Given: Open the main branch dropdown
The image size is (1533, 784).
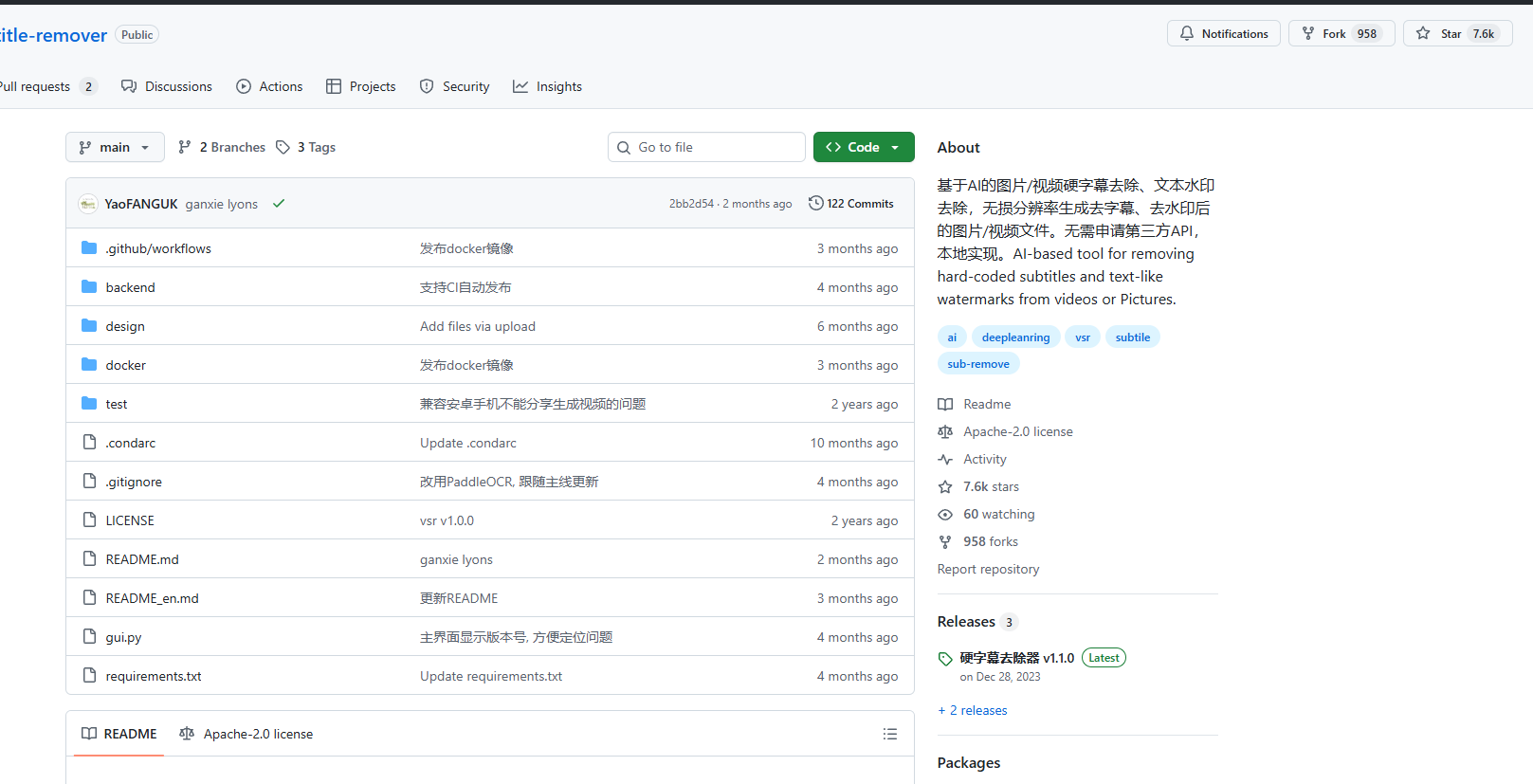Looking at the screenshot, I should click(115, 147).
